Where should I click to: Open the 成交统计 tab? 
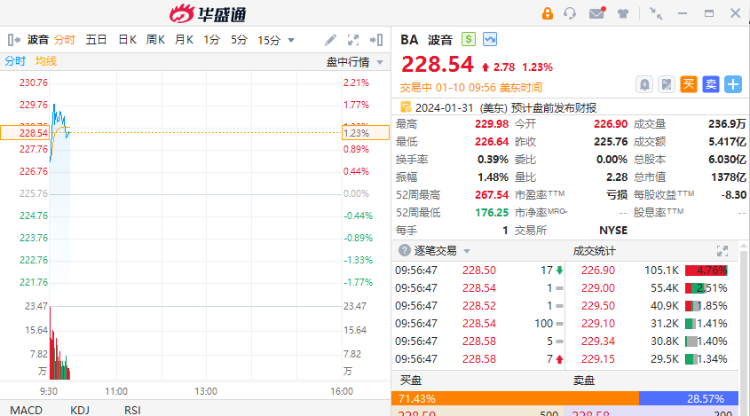click(594, 251)
